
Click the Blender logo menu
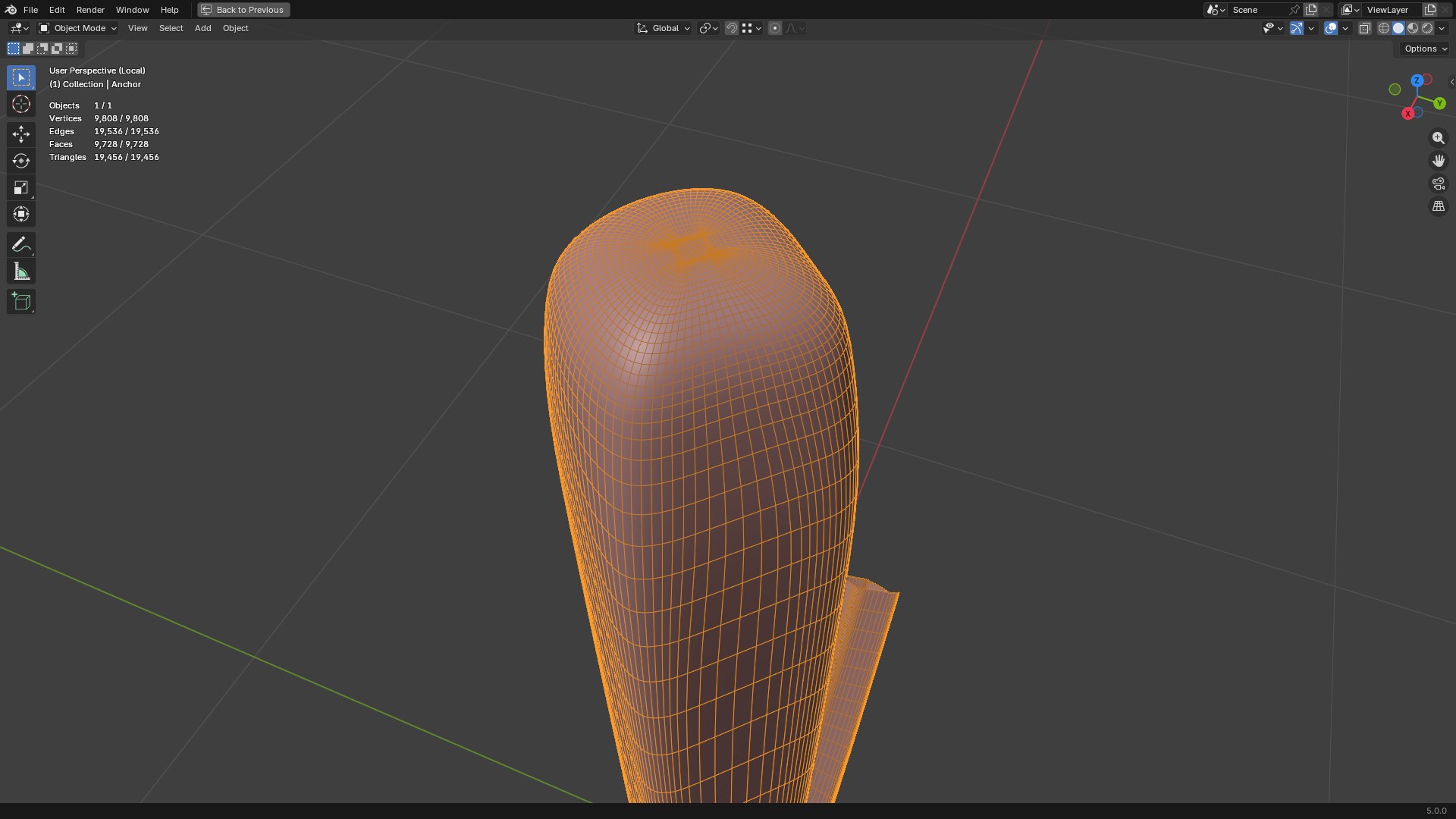(11, 10)
